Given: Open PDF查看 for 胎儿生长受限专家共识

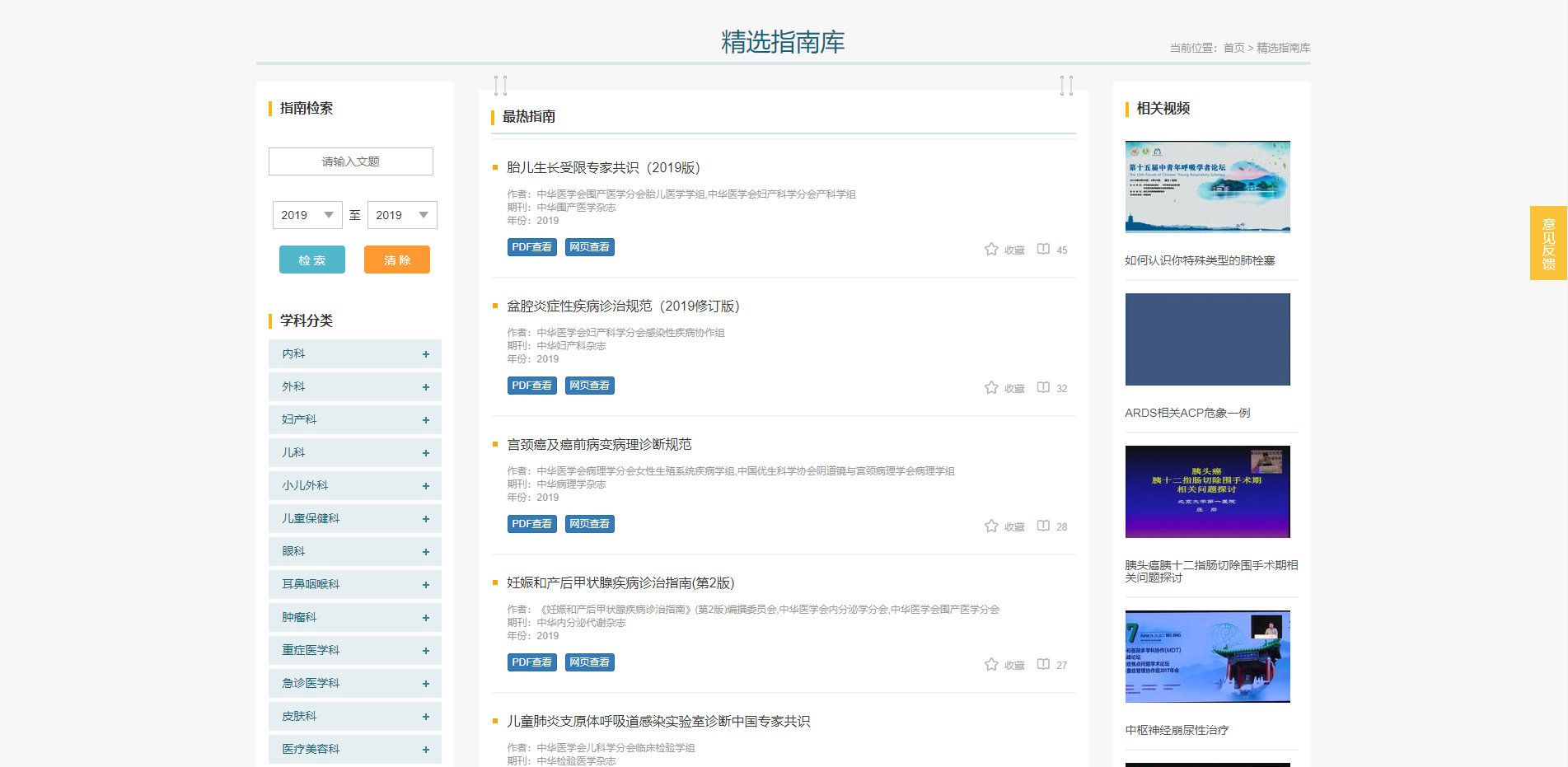Looking at the screenshot, I should (531, 247).
